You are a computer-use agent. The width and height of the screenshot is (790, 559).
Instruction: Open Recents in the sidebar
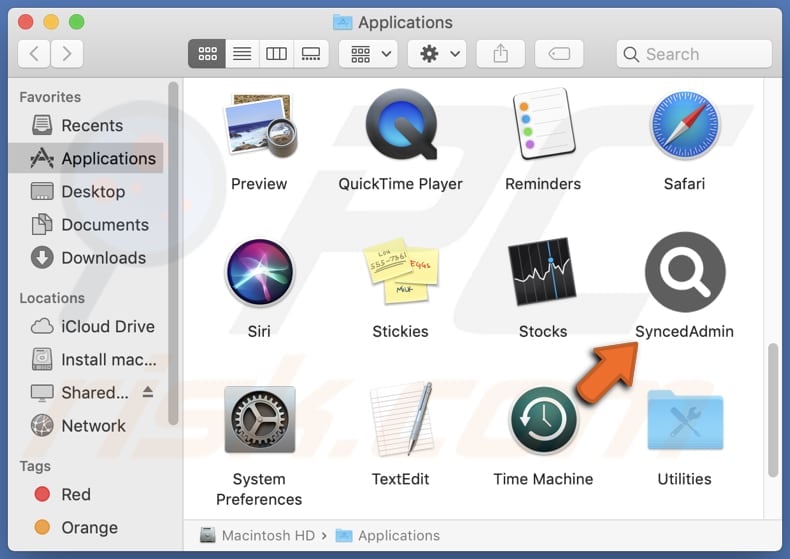(86, 125)
